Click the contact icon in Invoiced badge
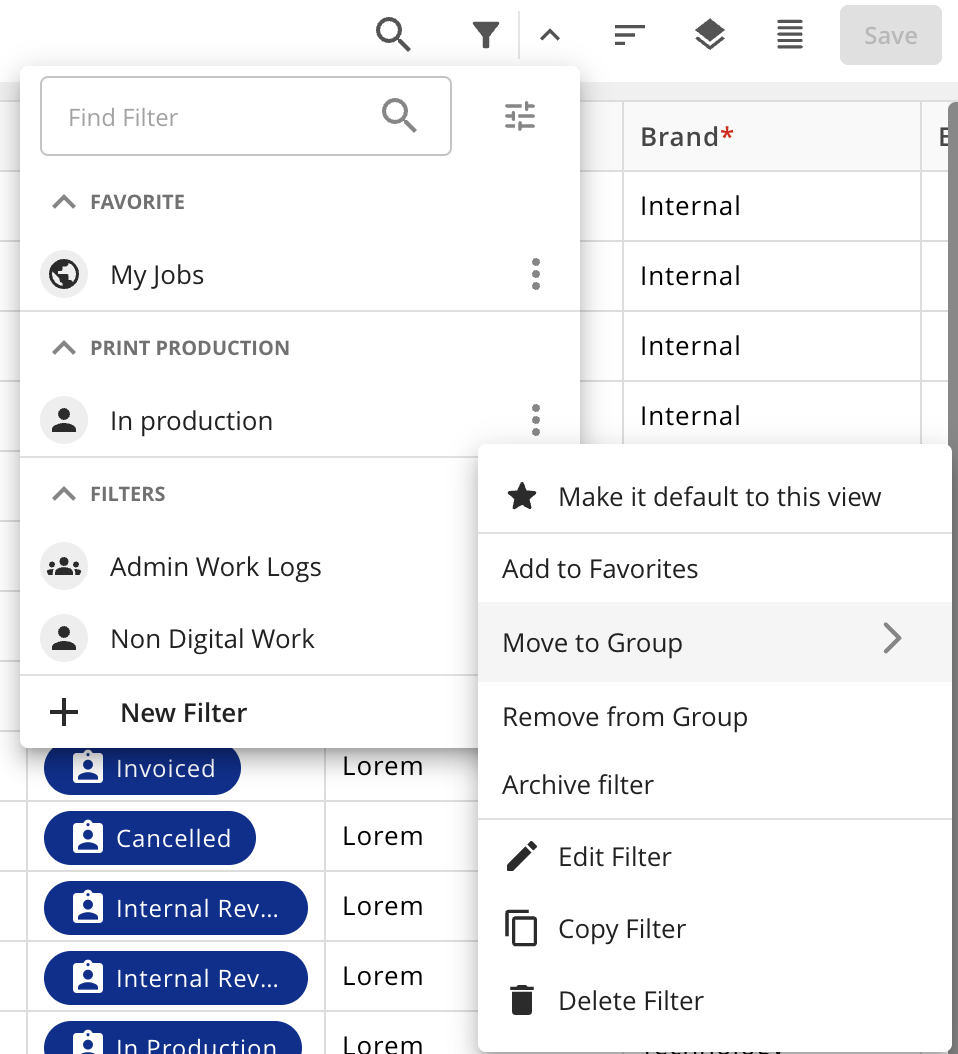This screenshot has height=1054, width=958. click(x=88, y=768)
